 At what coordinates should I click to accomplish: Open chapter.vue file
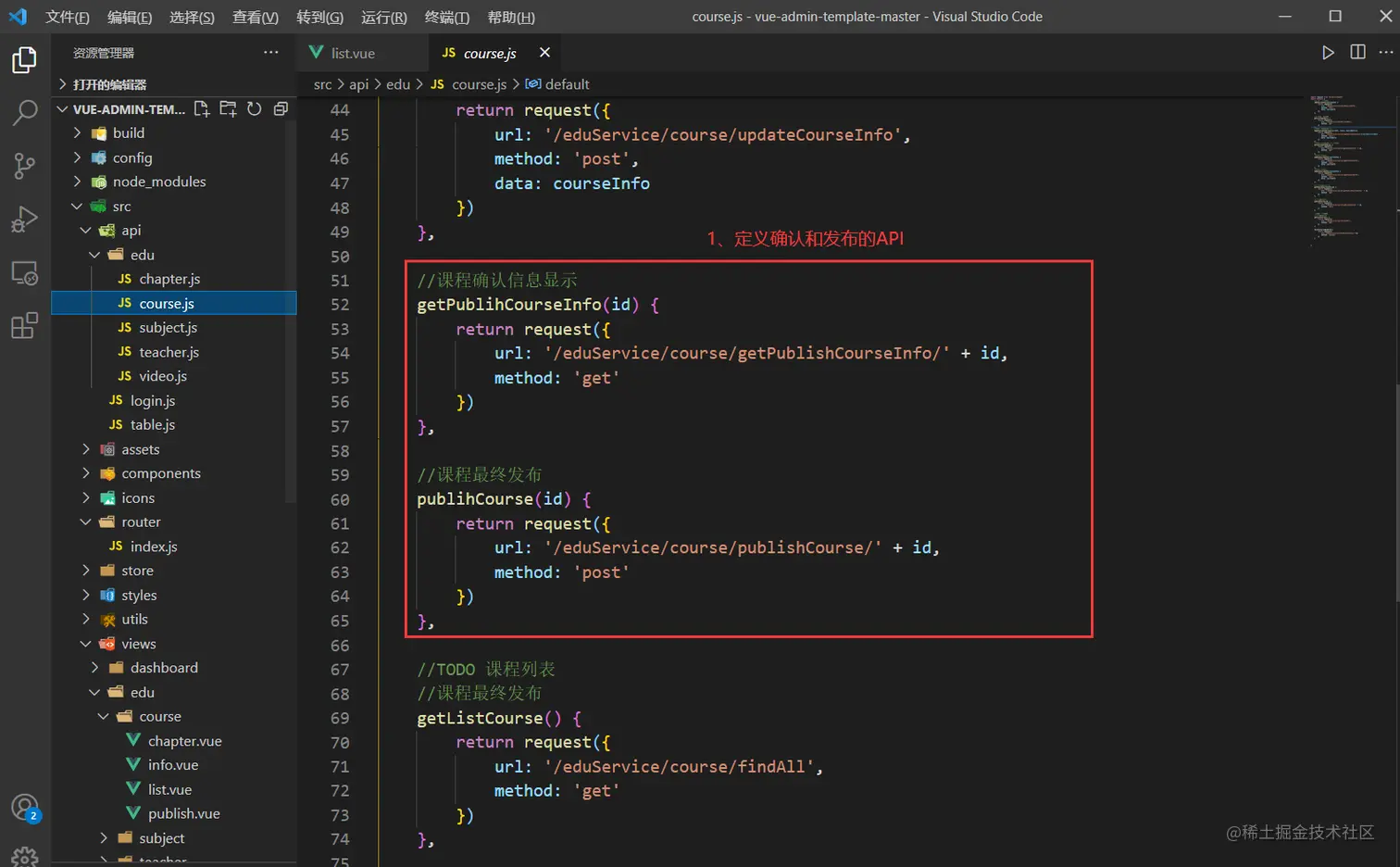click(x=174, y=741)
